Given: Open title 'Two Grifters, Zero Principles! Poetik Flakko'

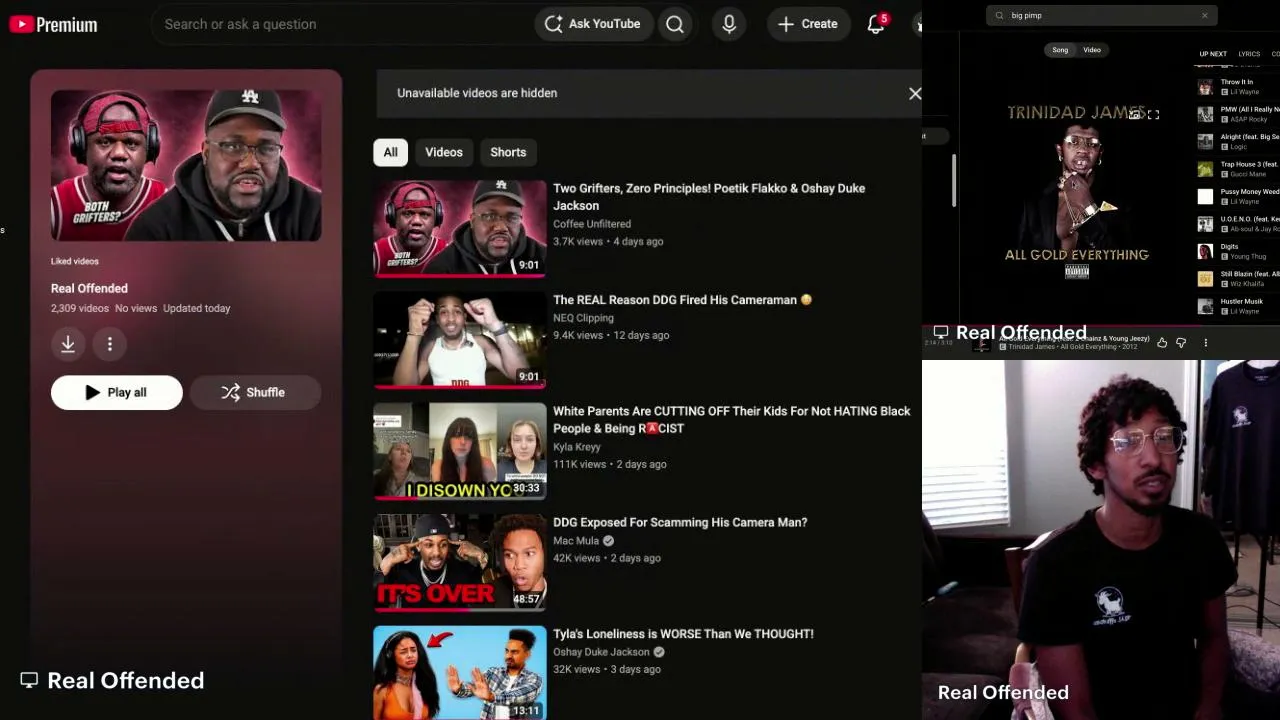Looking at the screenshot, I should (x=709, y=197).
